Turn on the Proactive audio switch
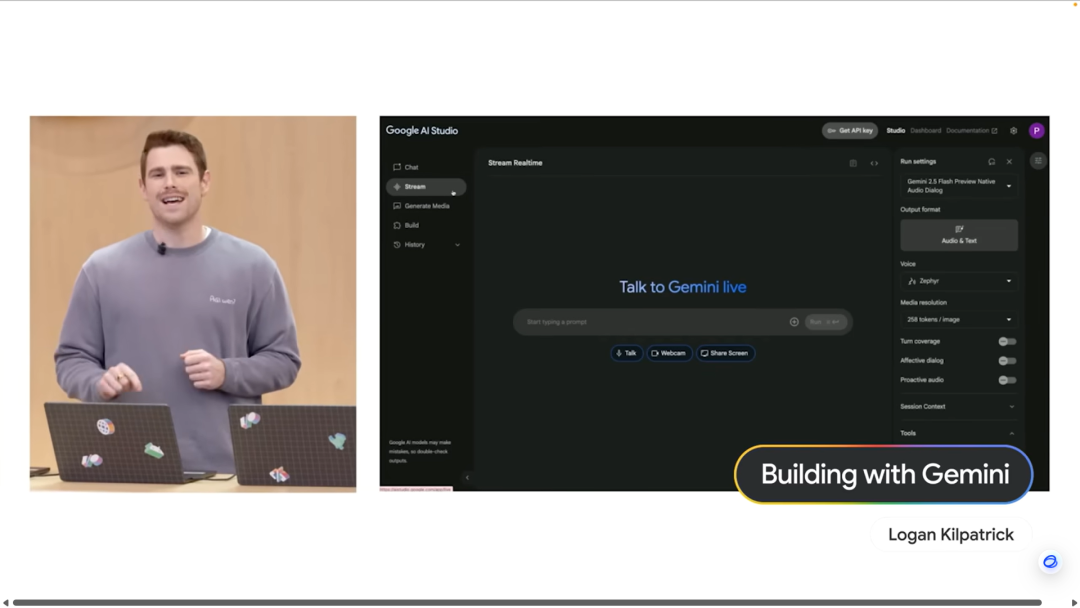Image resolution: width=1080 pixels, height=608 pixels. point(1007,380)
